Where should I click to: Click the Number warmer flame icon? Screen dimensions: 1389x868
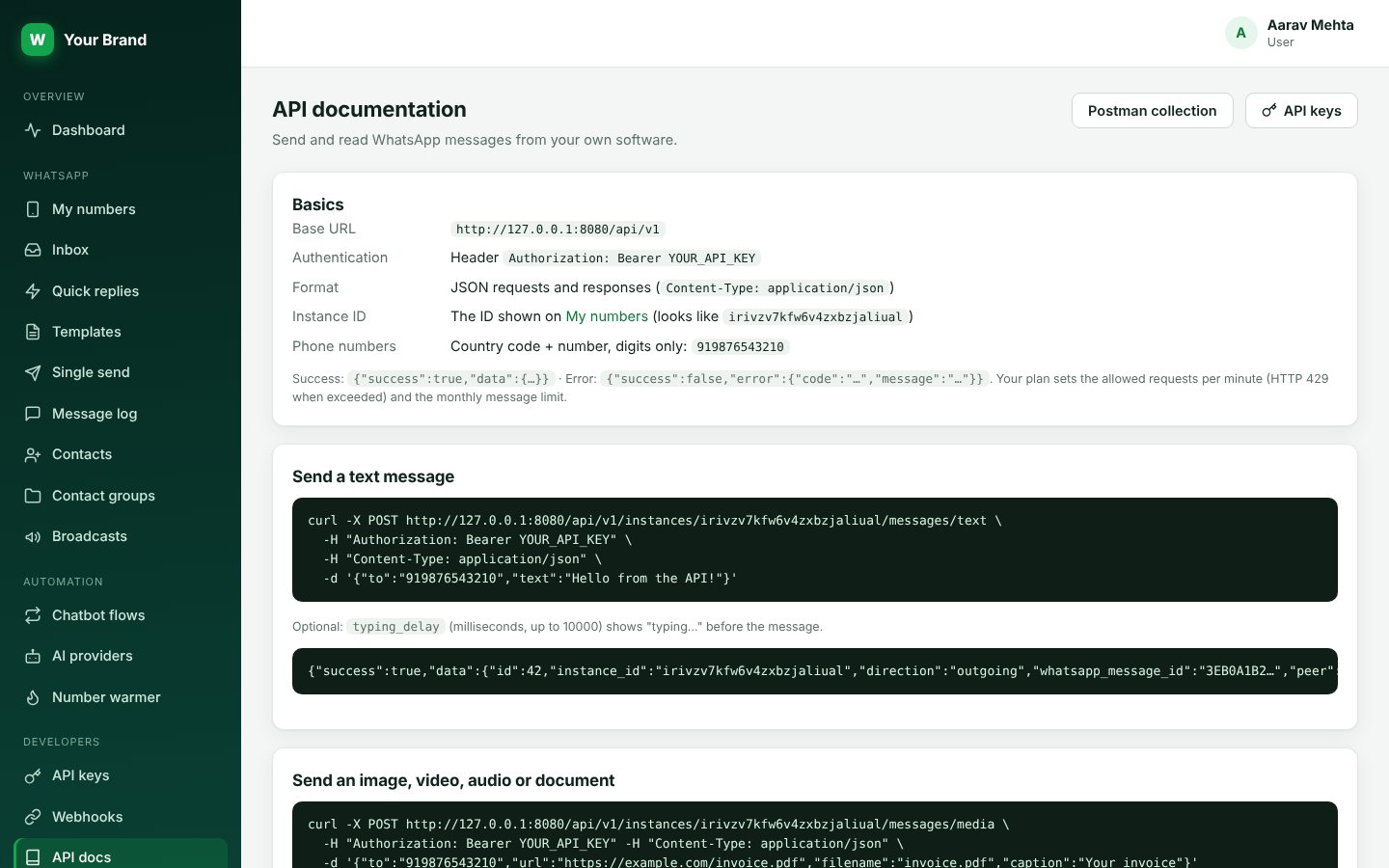[33, 697]
